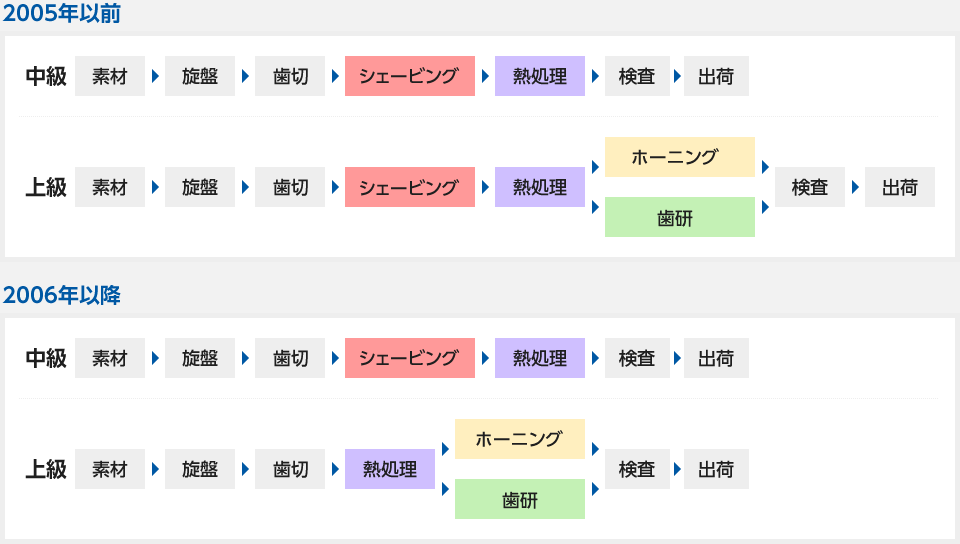The image size is (960, 544).
Task: Click the 歯切 box in 2006 中級 row
Action: coord(290,358)
